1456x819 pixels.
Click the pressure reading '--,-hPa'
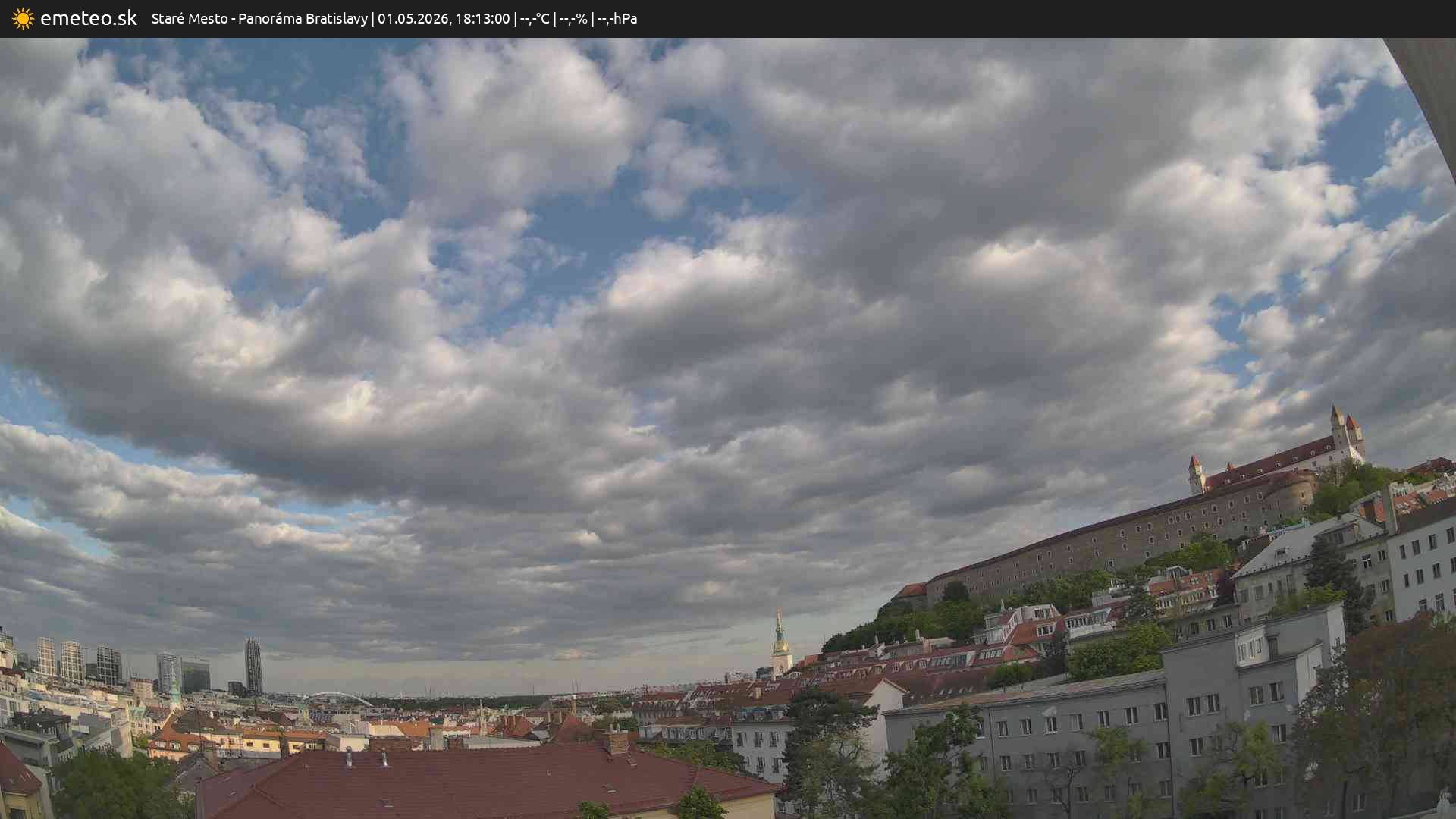(x=617, y=19)
